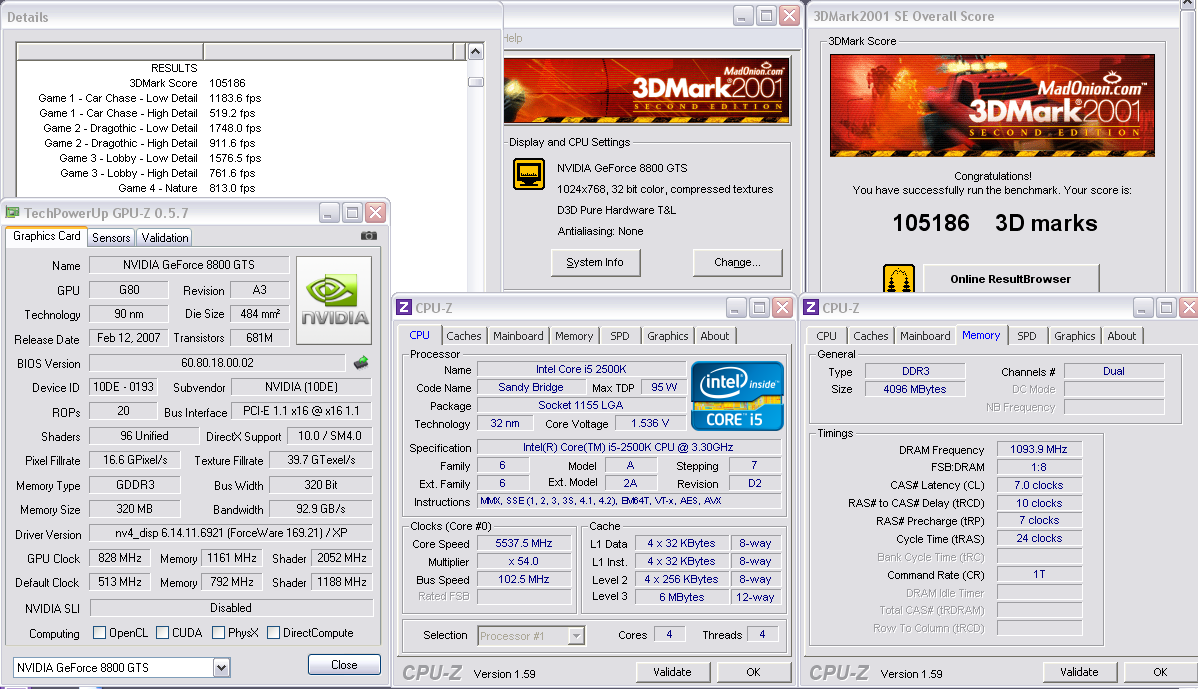This screenshot has width=1198, height=689.
Task: Click the Core Speed value 5537.5 MHz
Action: click(523, 543)
